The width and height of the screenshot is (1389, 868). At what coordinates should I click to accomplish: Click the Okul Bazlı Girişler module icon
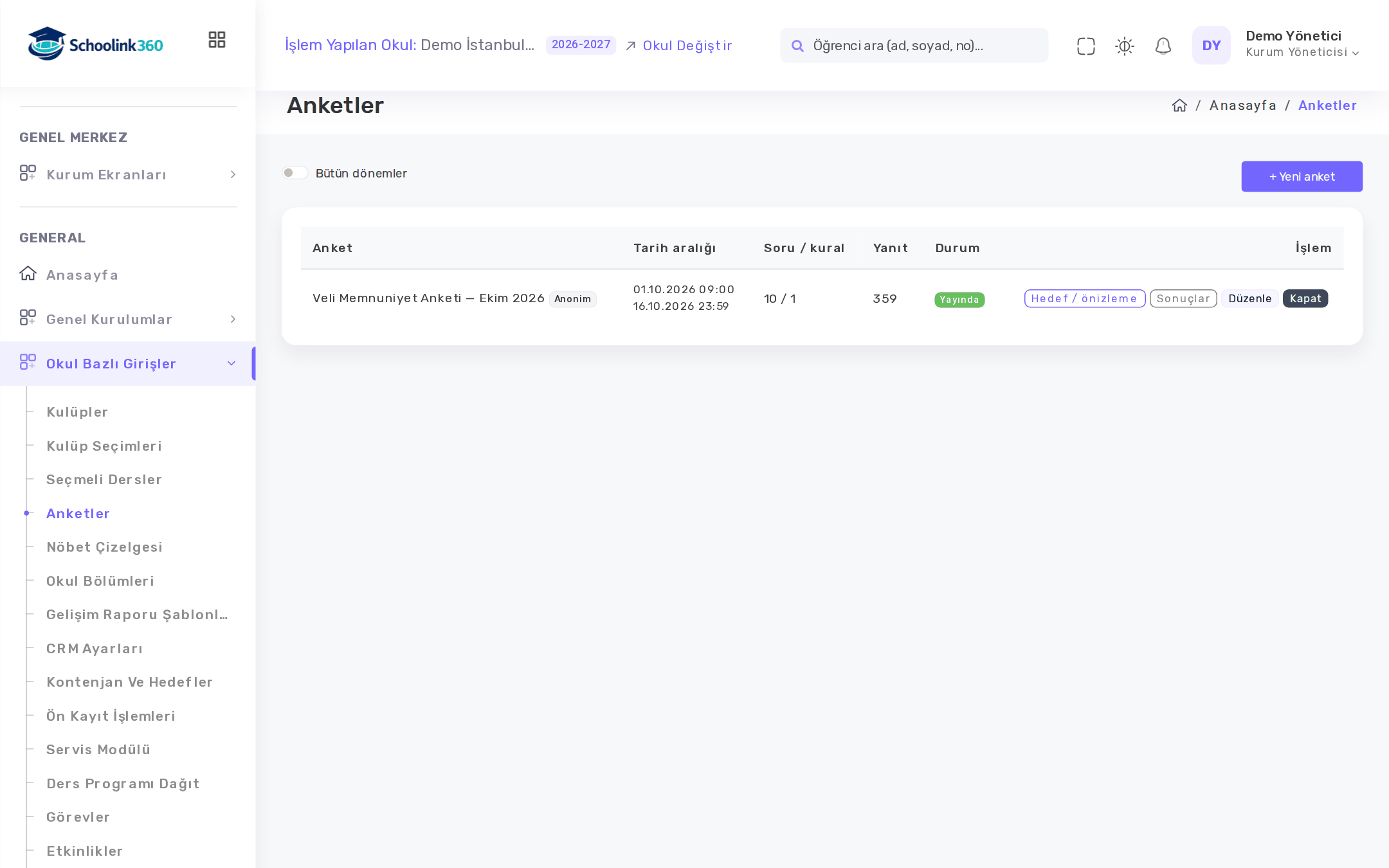tap(28, 362)
